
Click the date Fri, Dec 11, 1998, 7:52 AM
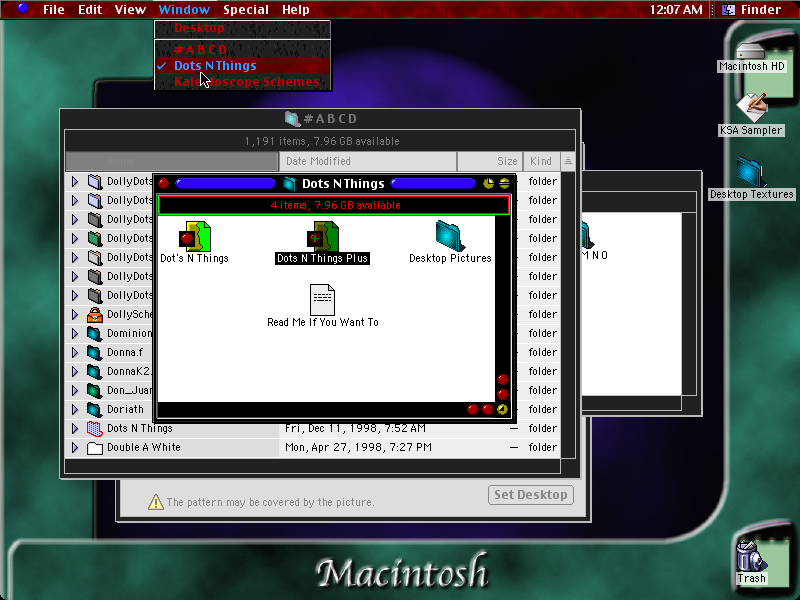click(x=356, y=429)
